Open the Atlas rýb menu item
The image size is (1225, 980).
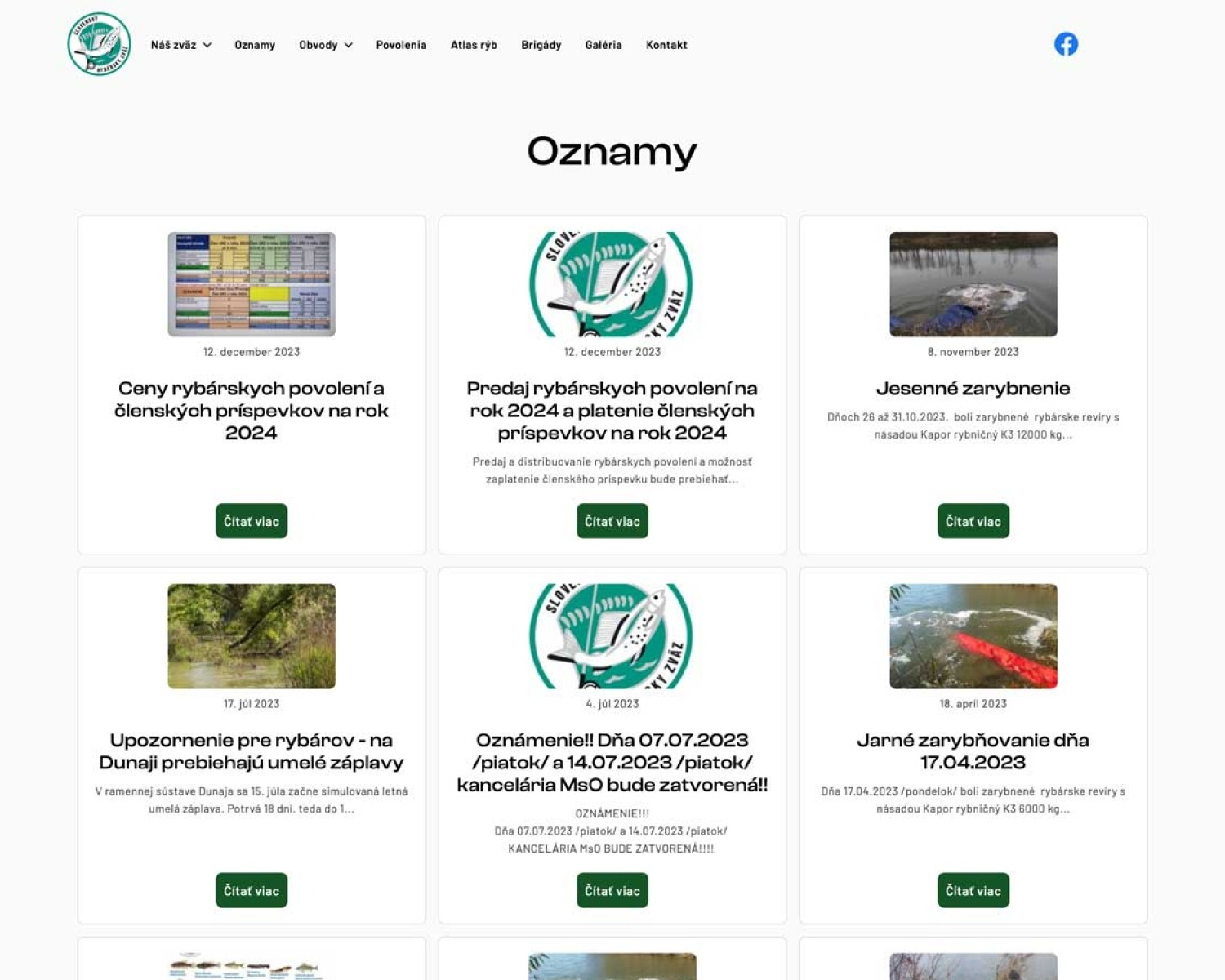474,45
